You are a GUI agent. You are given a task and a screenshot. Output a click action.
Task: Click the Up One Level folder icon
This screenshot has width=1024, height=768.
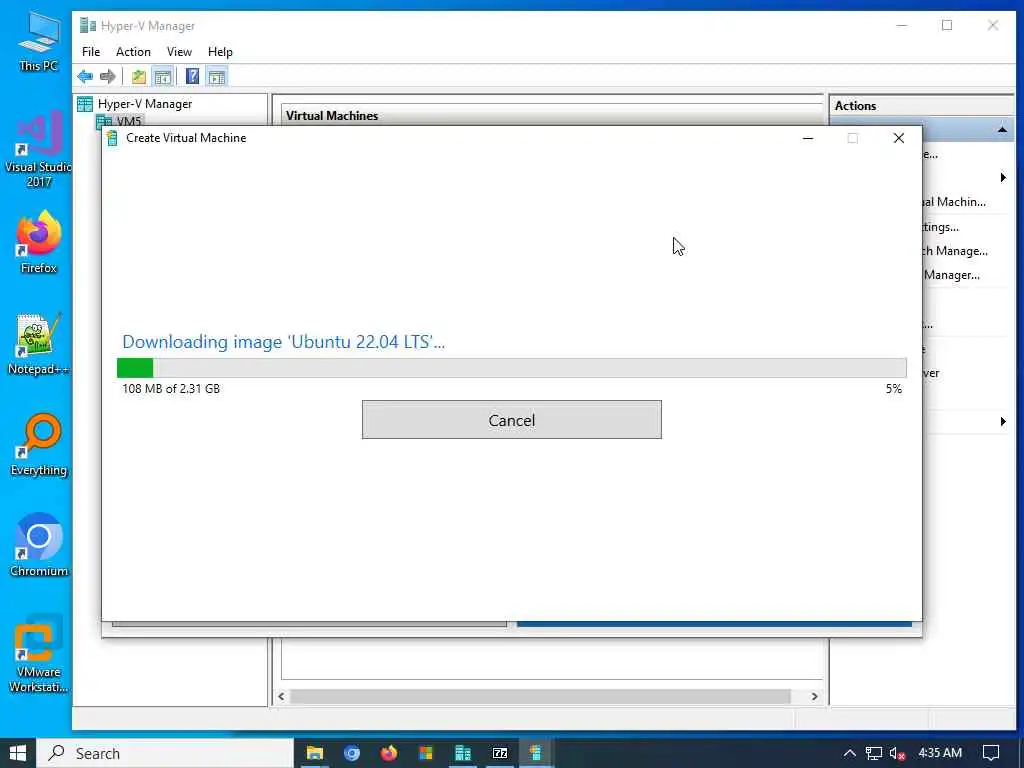click(x=138, y=76)
